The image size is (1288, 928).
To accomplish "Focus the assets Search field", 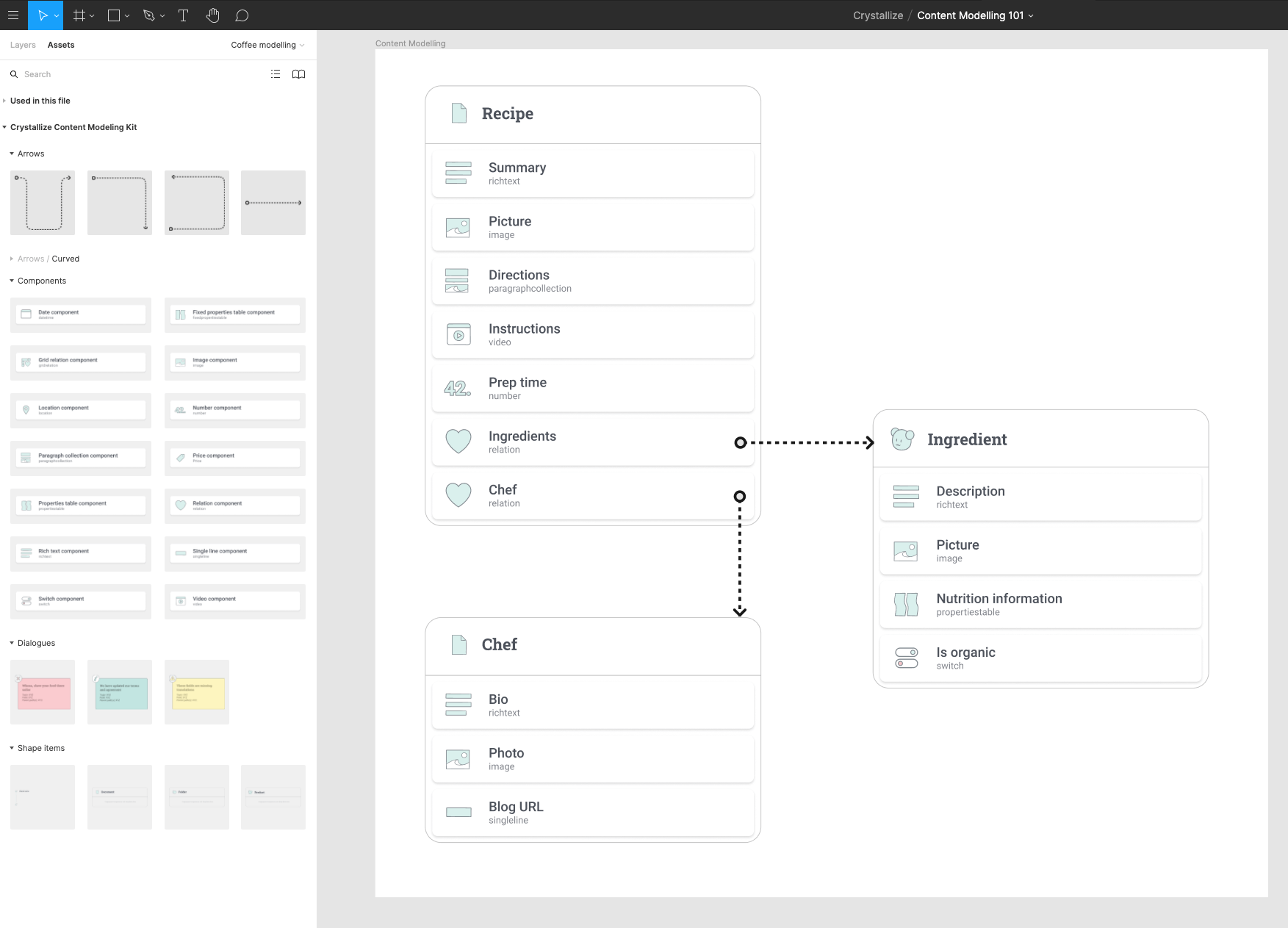I will (x=140, y=74).
